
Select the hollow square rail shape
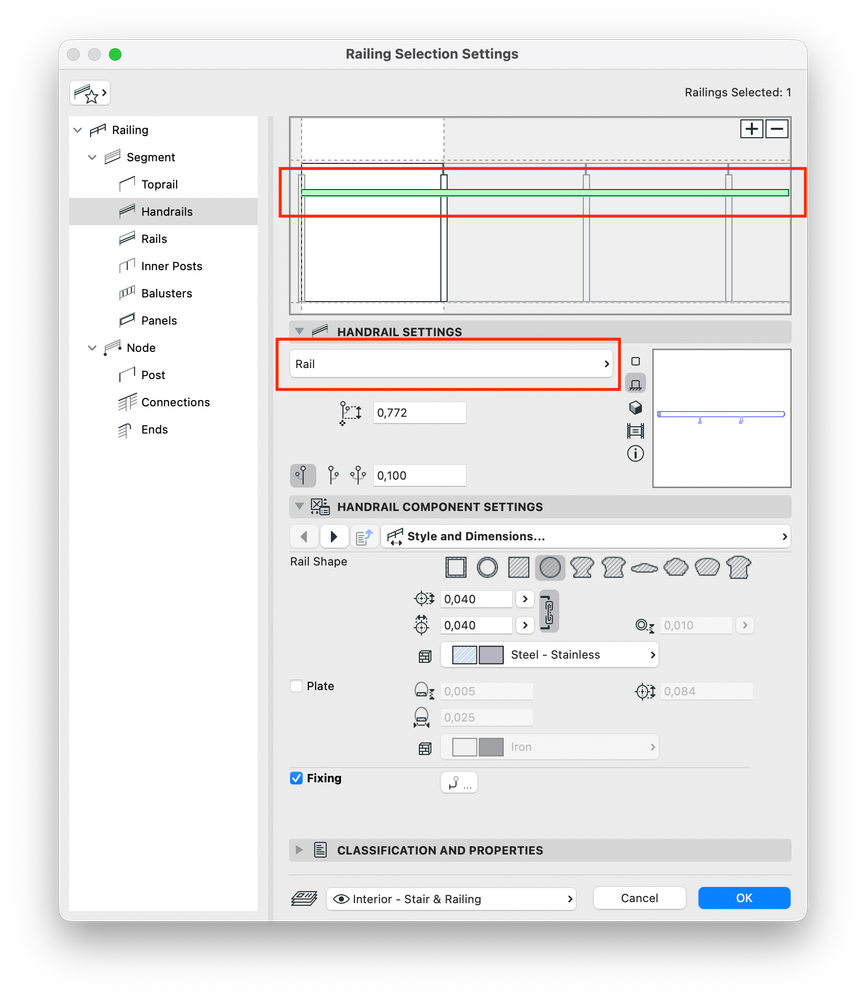(456, 567)
